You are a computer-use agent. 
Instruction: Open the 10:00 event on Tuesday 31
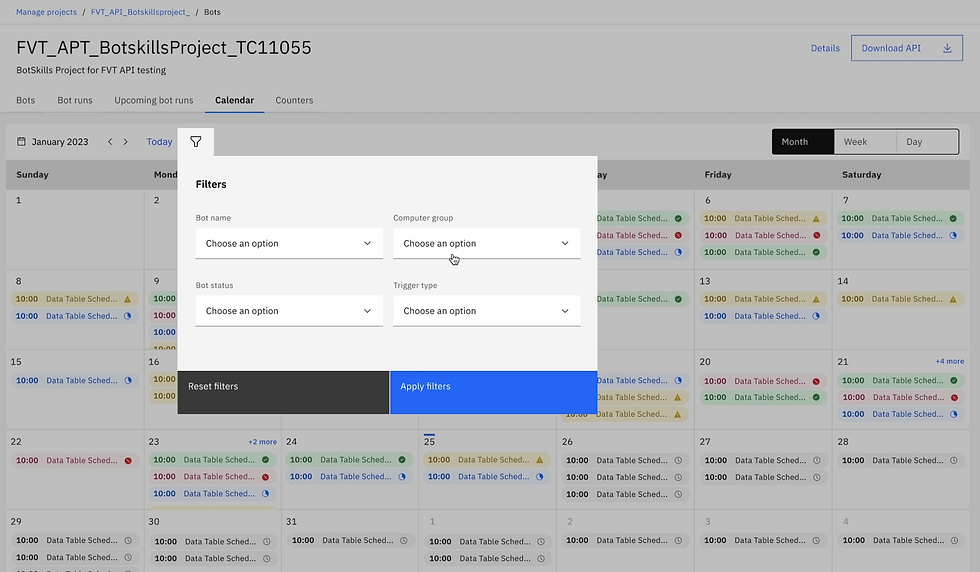pos(350,541)
